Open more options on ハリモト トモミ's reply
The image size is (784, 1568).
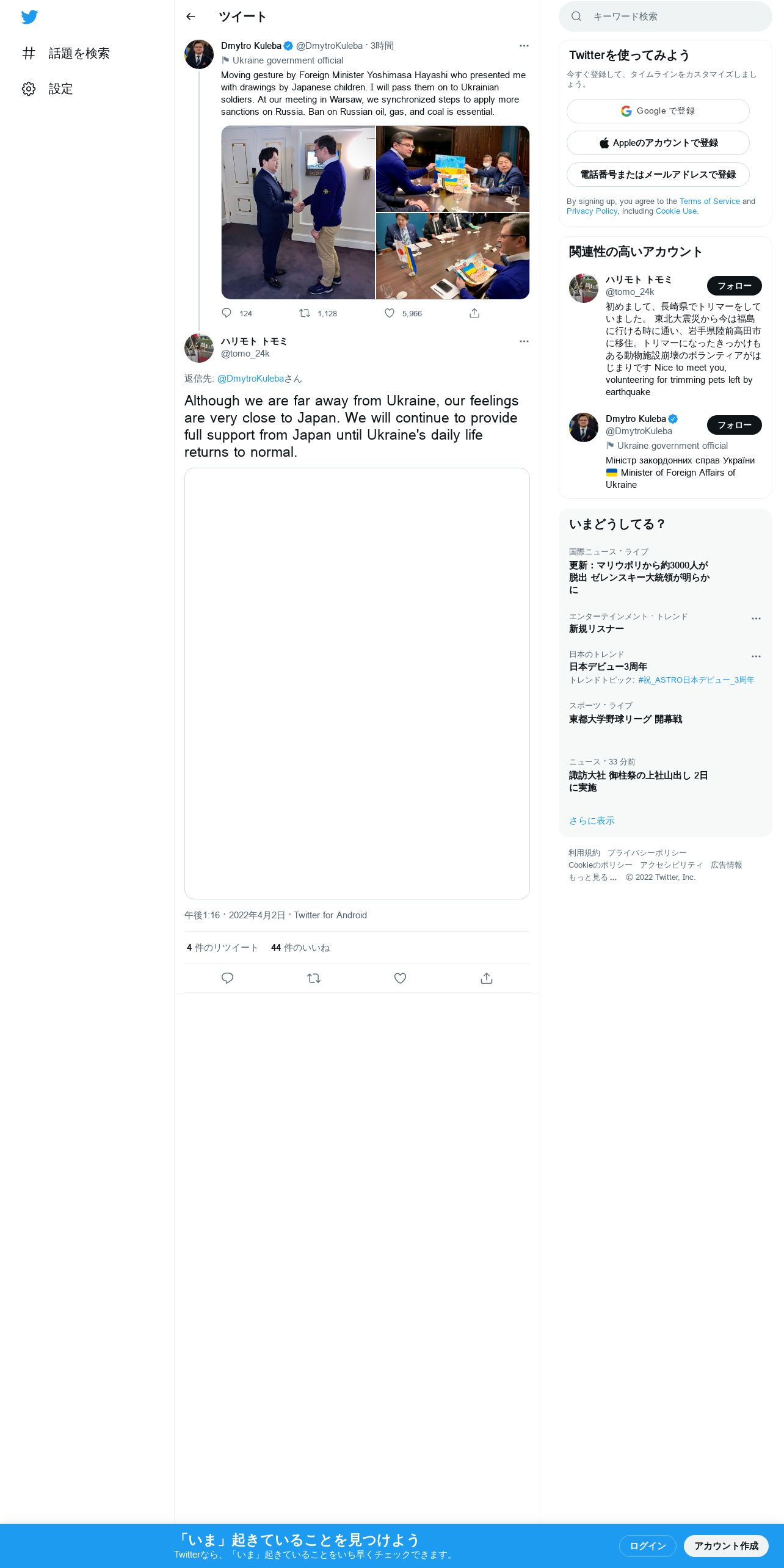pyautogui.click(x=524, y=341)
